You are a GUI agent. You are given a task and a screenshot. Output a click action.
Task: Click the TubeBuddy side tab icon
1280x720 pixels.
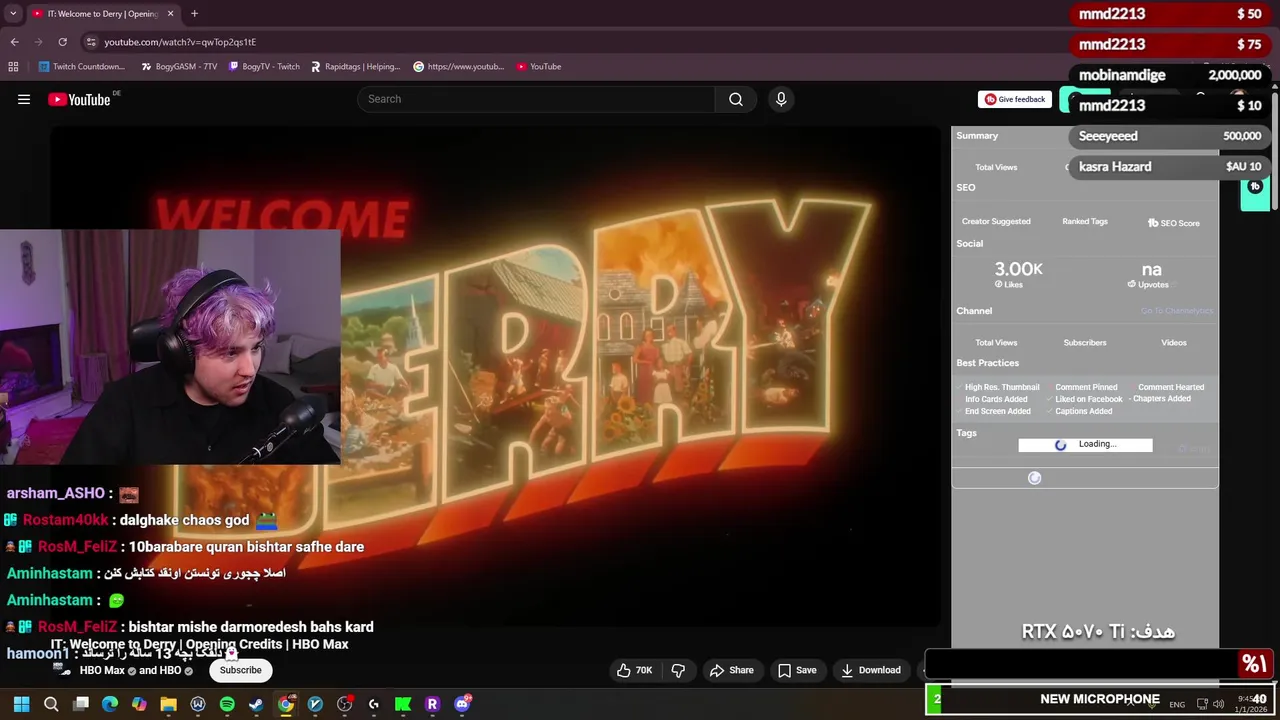point(1255,189)
